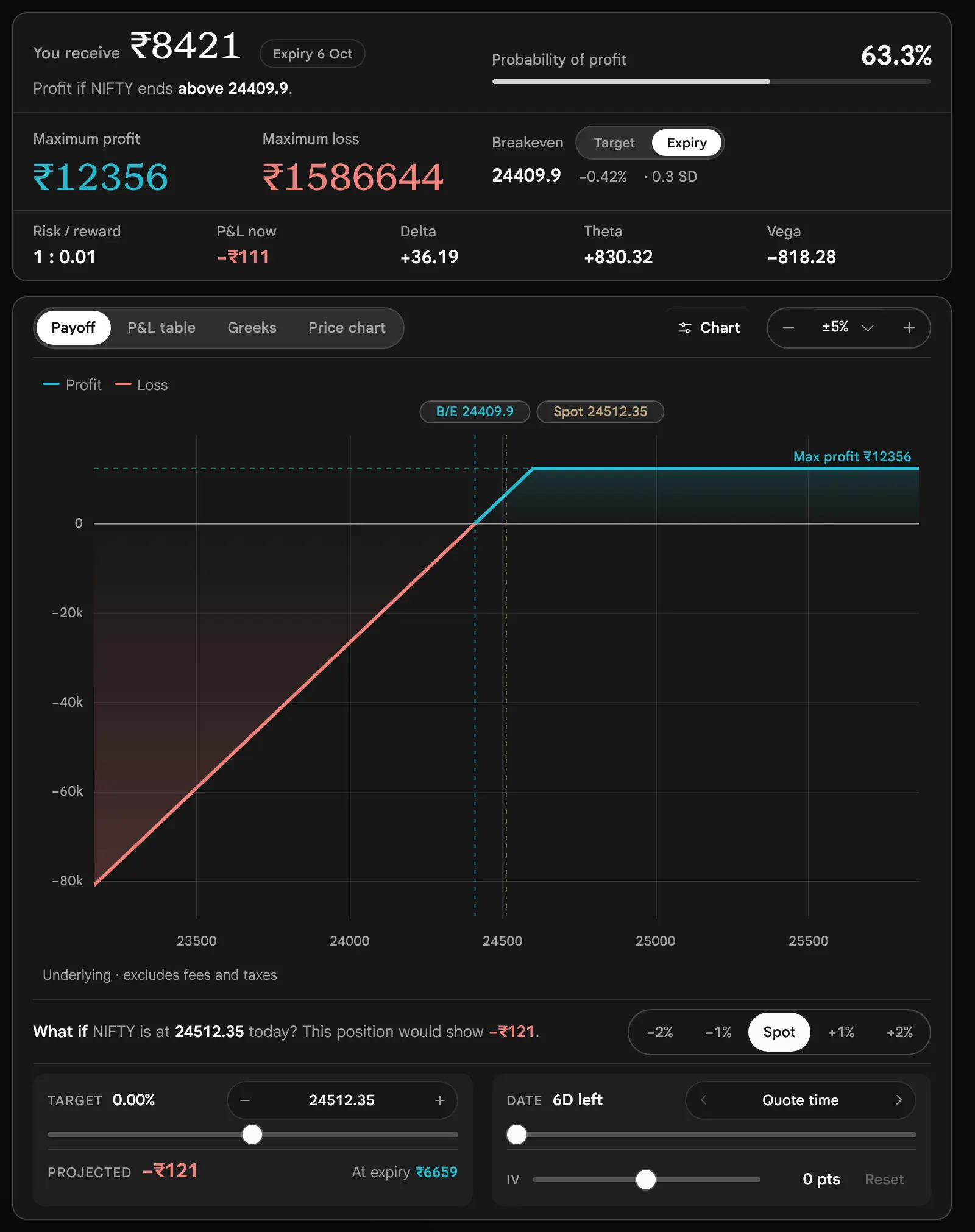The height and width of the screenshot is (1232, 975).
Task: Click the Theta value +830.32
Action: click(x=618, y=257)
